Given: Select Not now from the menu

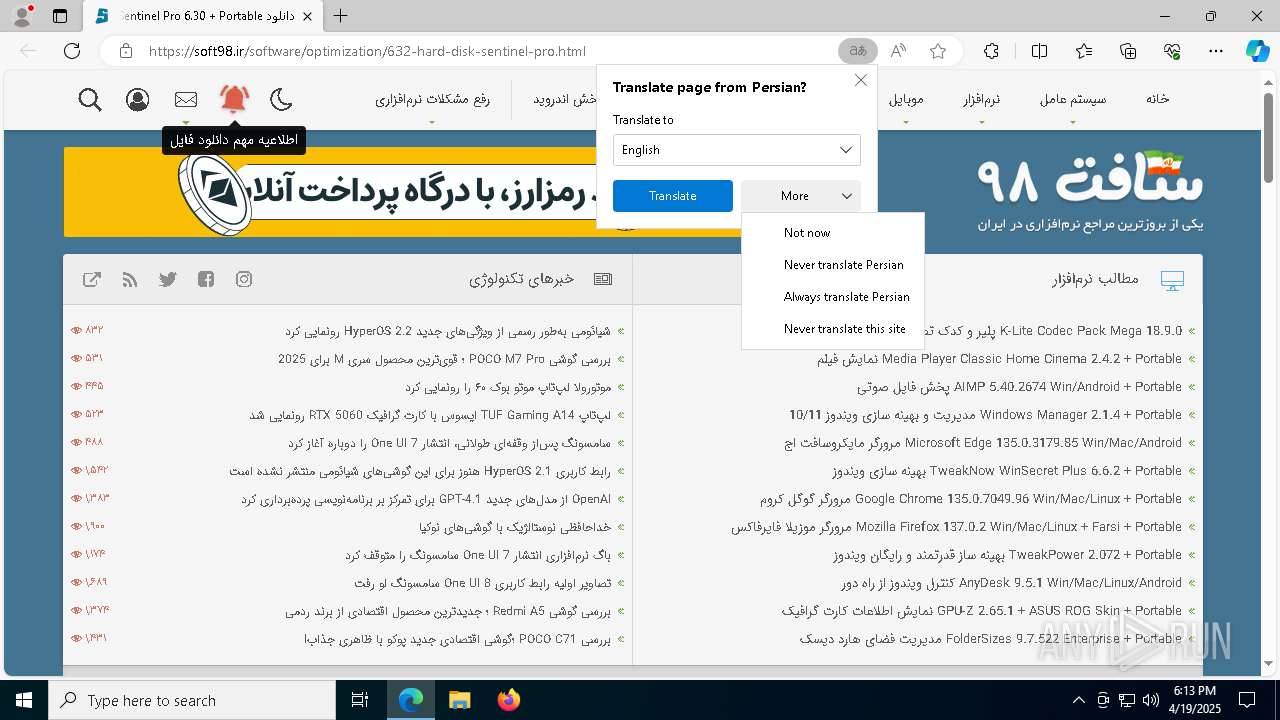Looking at the screenshot, I should [x=807, y=233].
